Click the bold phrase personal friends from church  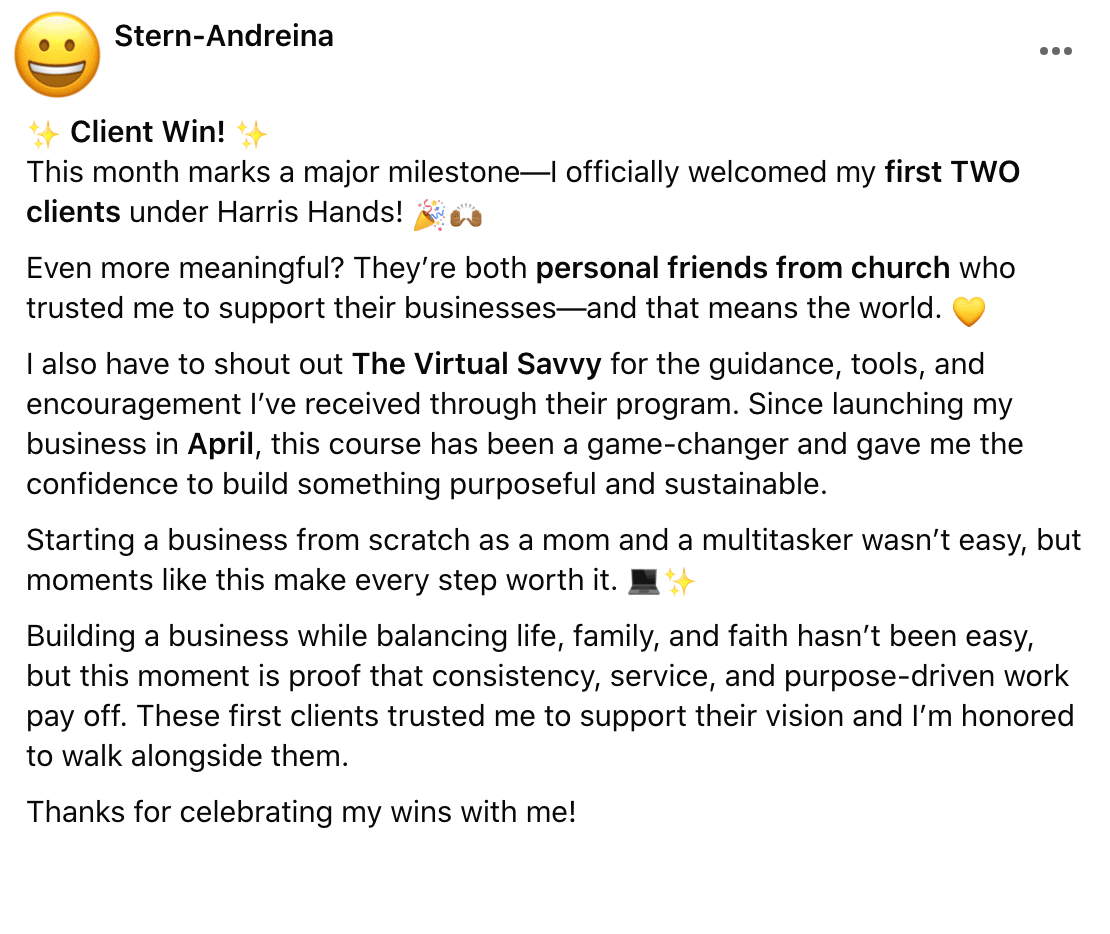tap(743, 268)
